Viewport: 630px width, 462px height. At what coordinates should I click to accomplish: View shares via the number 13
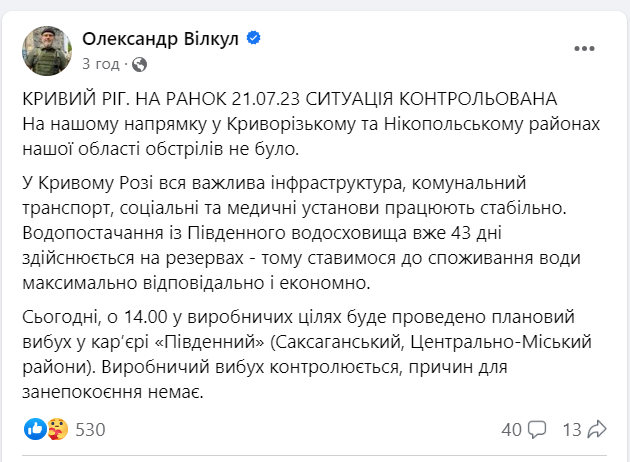(572, 430)
